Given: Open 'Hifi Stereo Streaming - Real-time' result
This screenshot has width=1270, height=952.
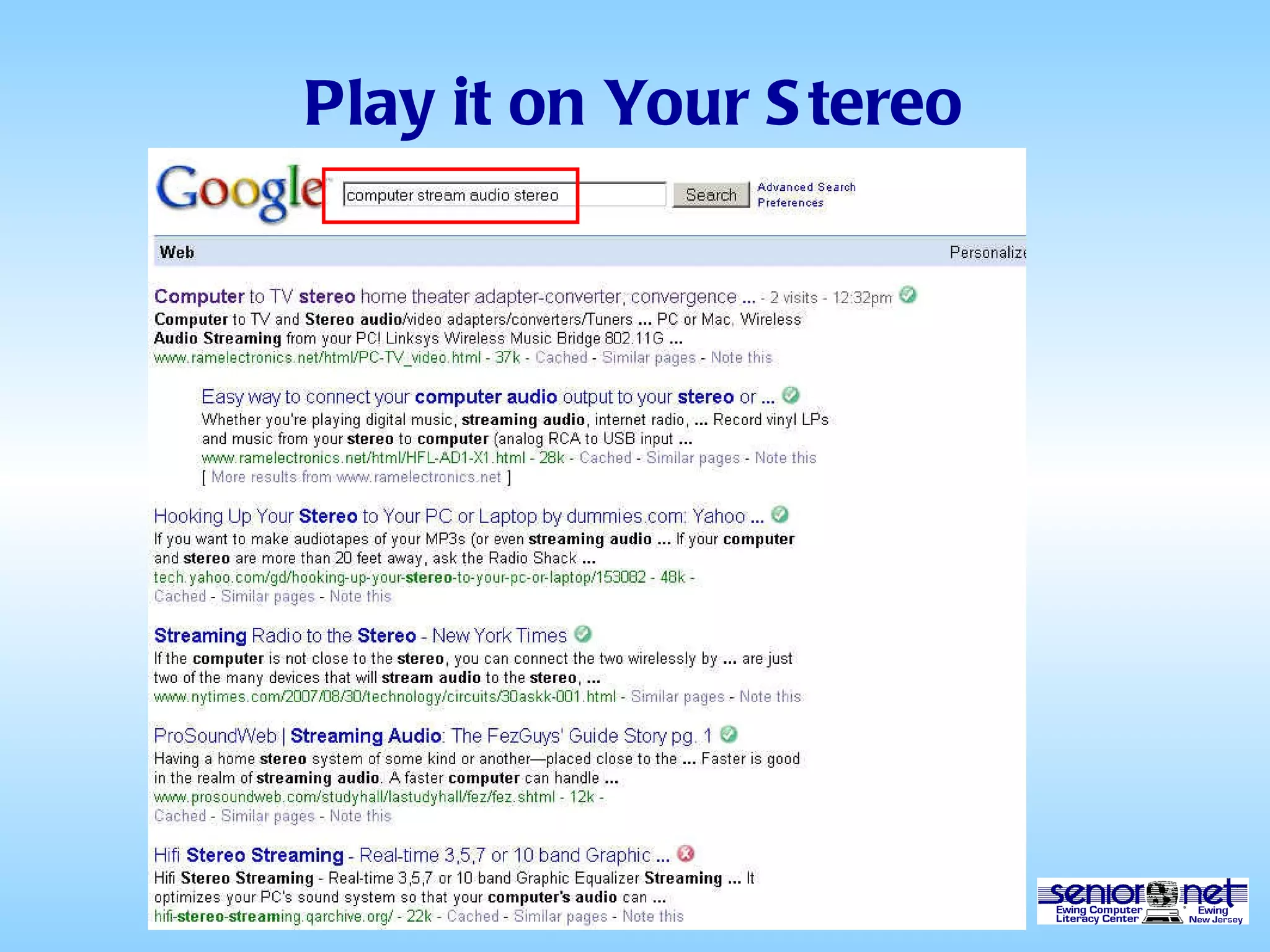Looking at the screenshot, I should 412,855.
